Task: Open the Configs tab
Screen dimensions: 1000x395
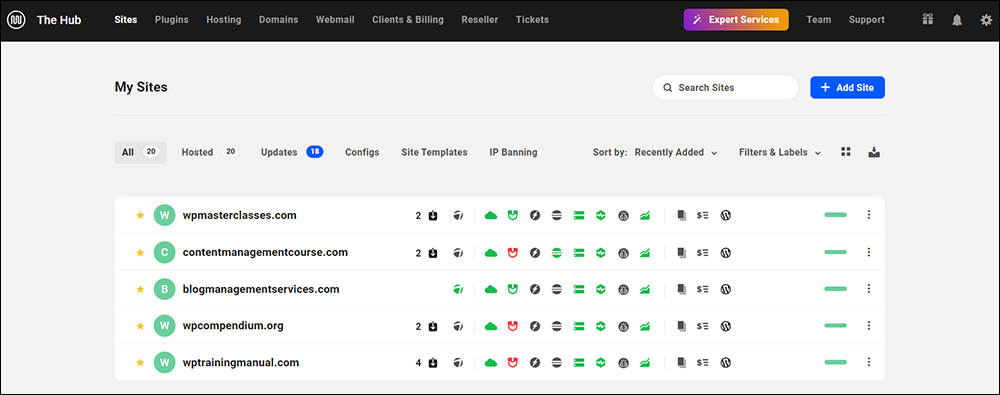Action: 362,153
